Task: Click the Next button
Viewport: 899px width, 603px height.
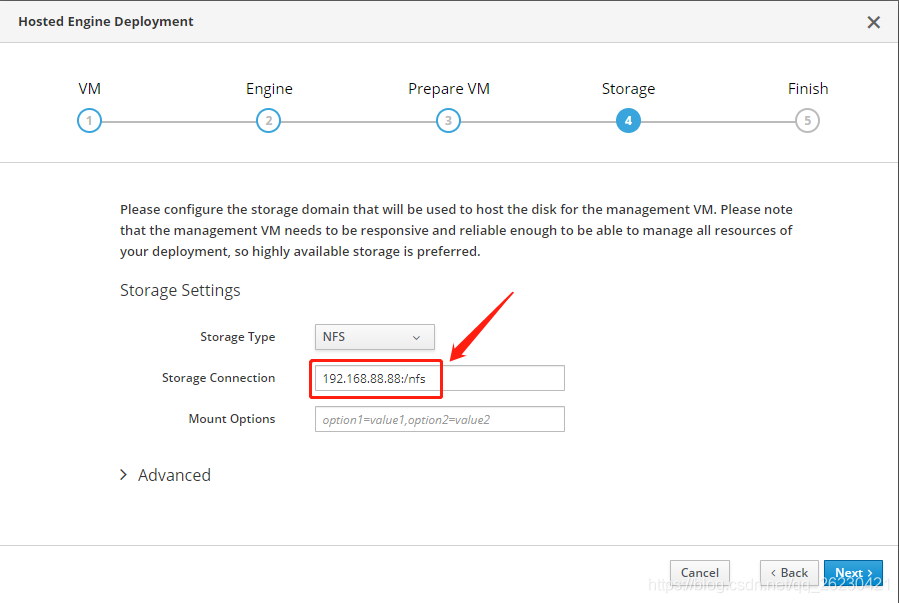Action: click(852, 573)
